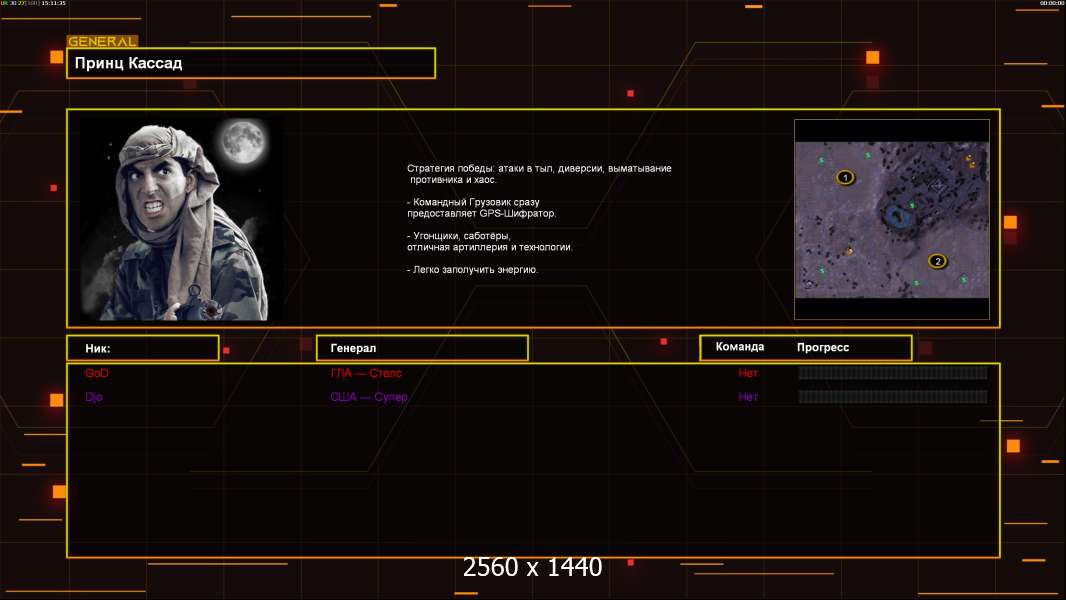This screenshot has width=1066, height=600.
Task: Click the Команда column header
Action: tap(740, 347)
